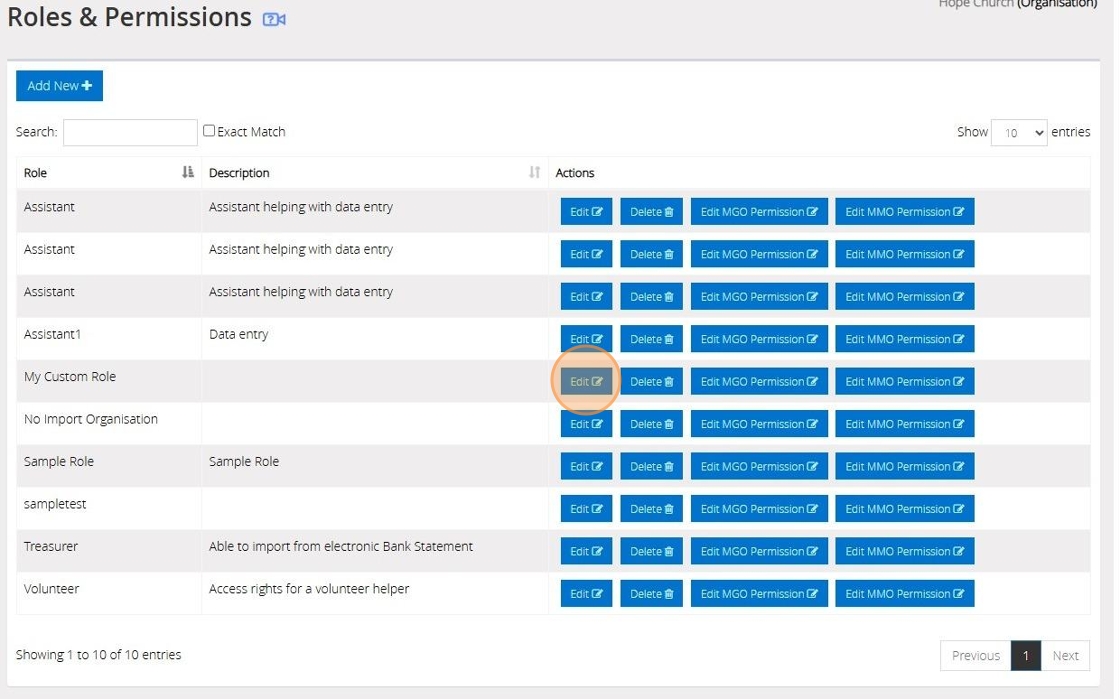Edit MGO Permission for Treasurer role
Image resolution: width=1120 pixels, height=699 pixels.
[759, 552]
